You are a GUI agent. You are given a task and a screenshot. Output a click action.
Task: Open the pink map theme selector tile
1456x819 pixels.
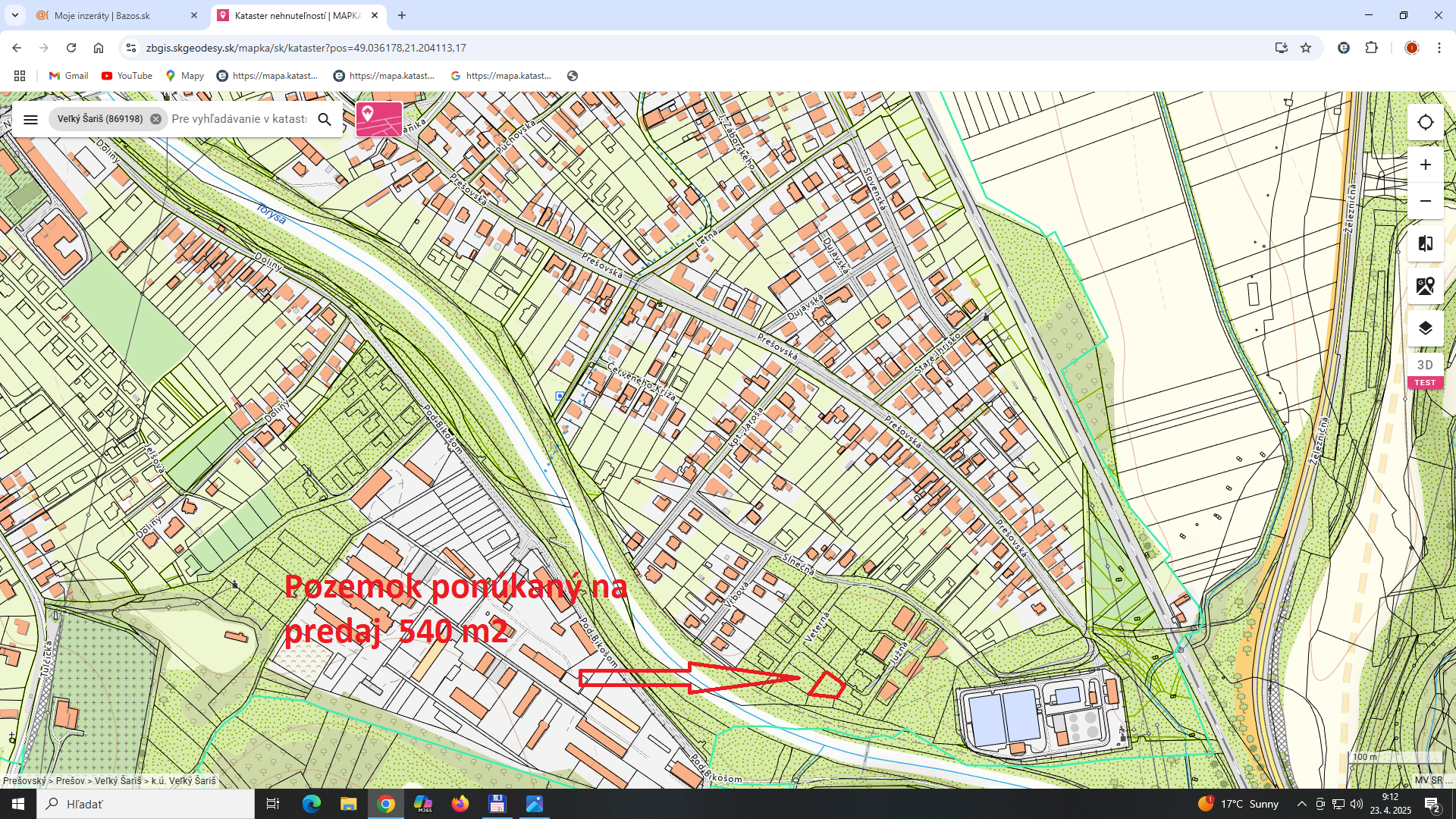[379, 119]
